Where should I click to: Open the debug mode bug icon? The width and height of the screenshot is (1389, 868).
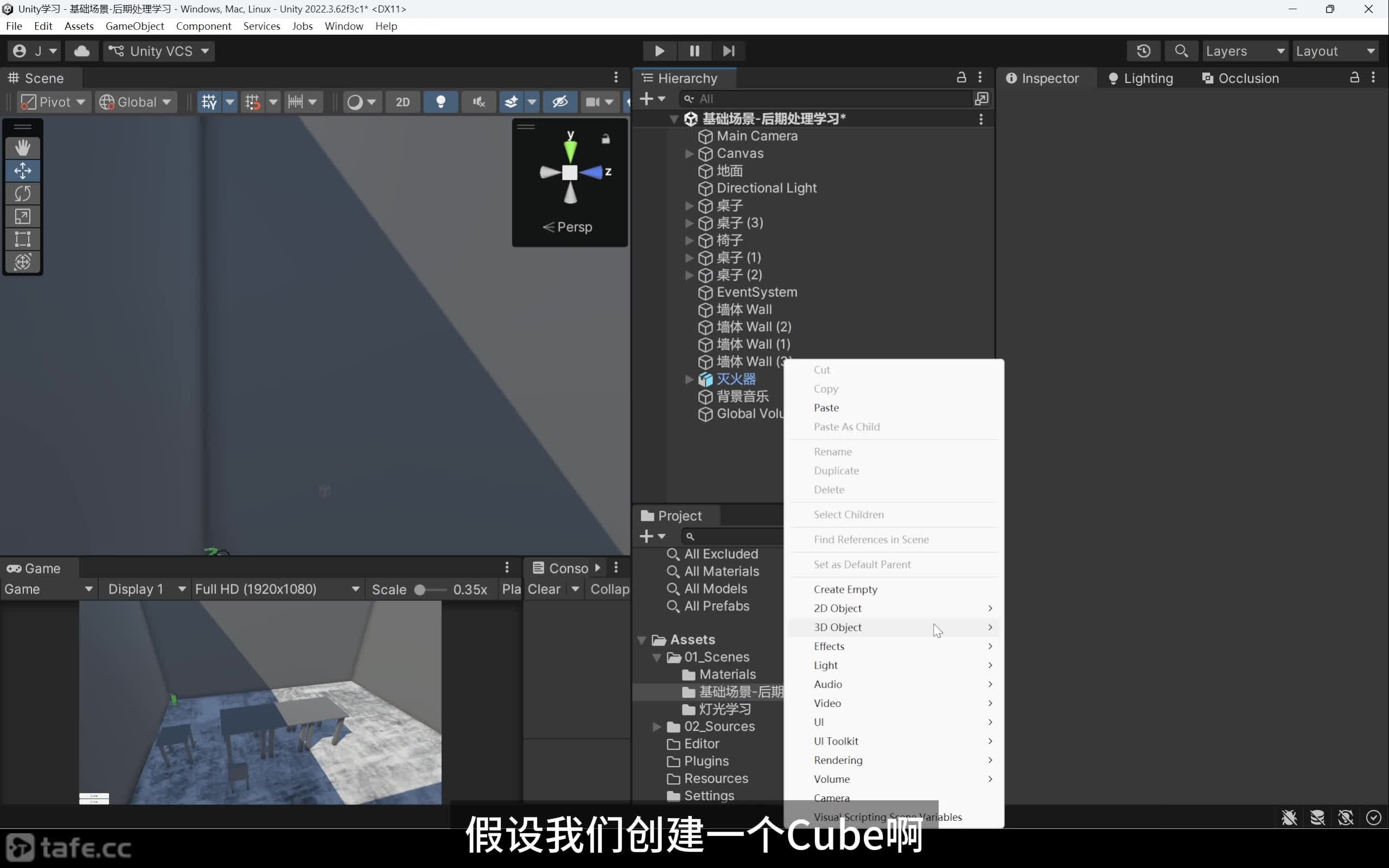click(1289, 818)
